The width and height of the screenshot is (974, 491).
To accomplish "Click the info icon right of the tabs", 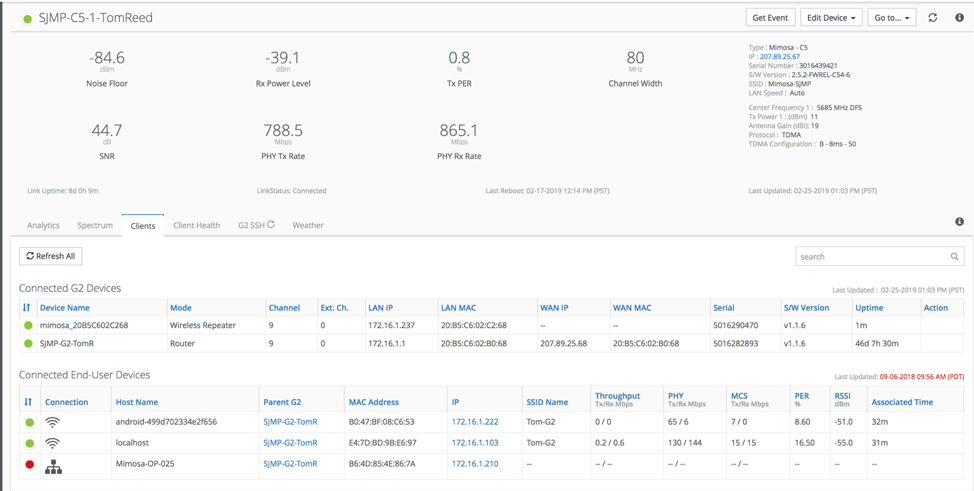I will click(x=959, y=222).
